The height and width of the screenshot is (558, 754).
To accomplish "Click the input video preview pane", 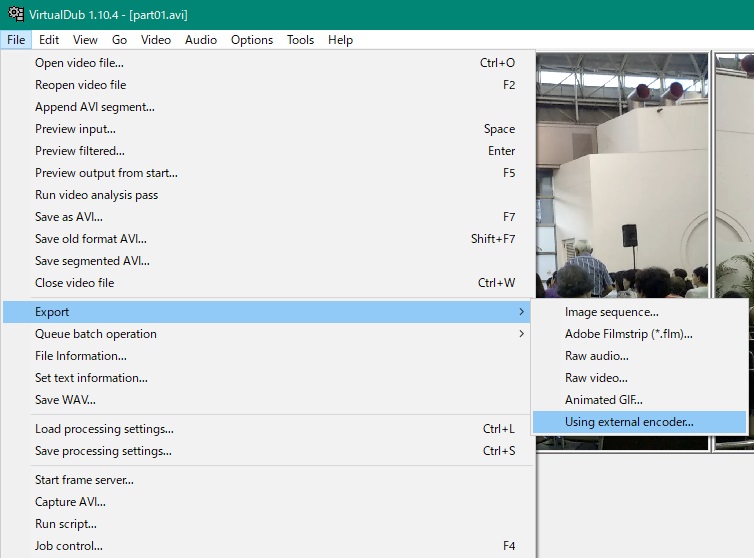I will pyautogui.click(x=622, y=176).
